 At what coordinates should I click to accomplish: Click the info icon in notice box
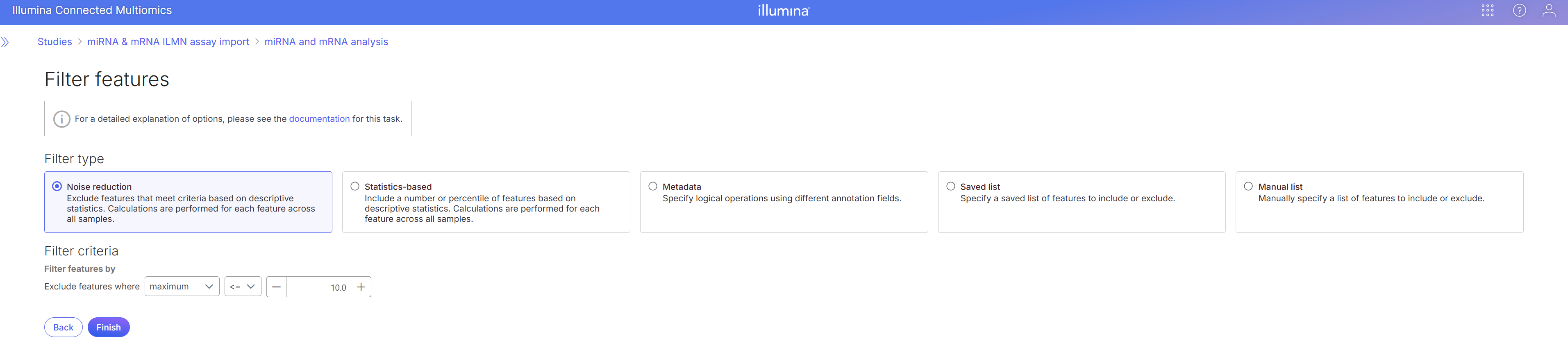(61, 118)
